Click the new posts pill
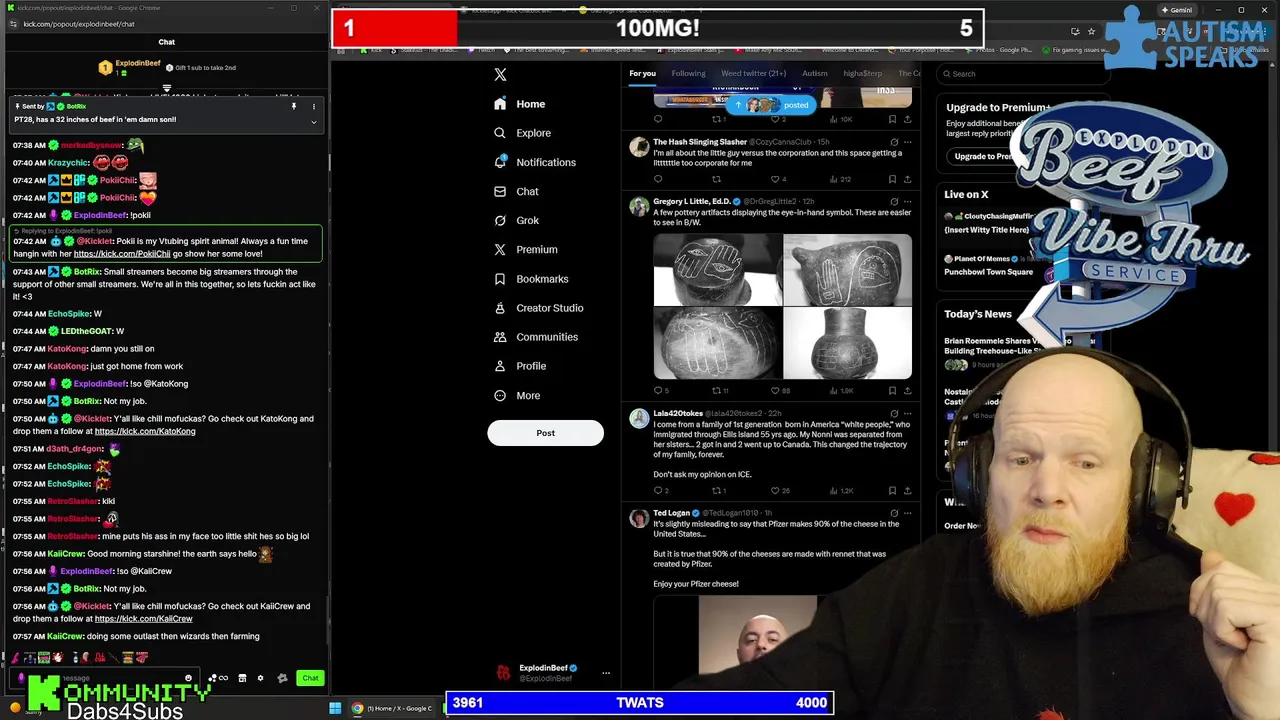The height and width of the screenshot is (720, 1280). tap(770, 105)
